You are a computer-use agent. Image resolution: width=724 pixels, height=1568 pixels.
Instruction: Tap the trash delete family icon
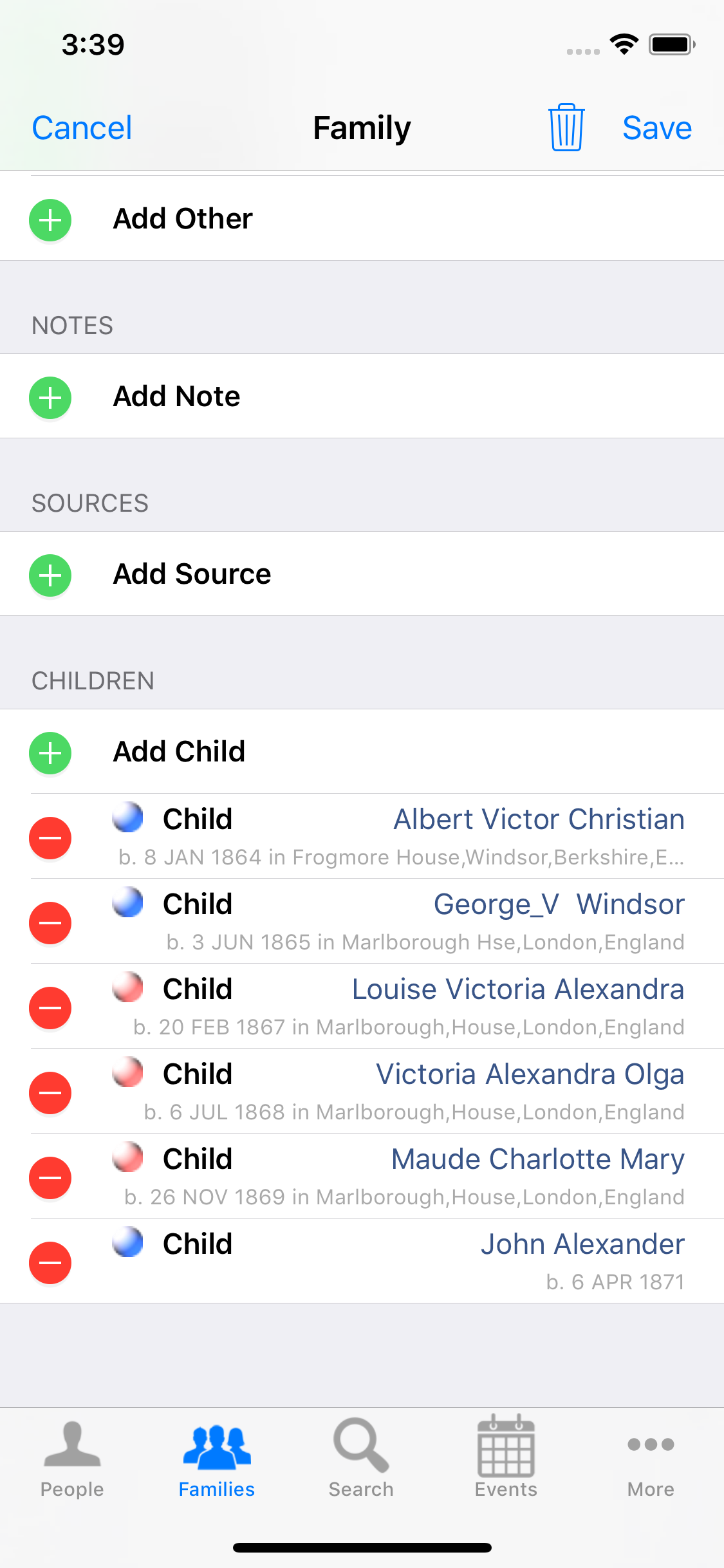[566, 127]
